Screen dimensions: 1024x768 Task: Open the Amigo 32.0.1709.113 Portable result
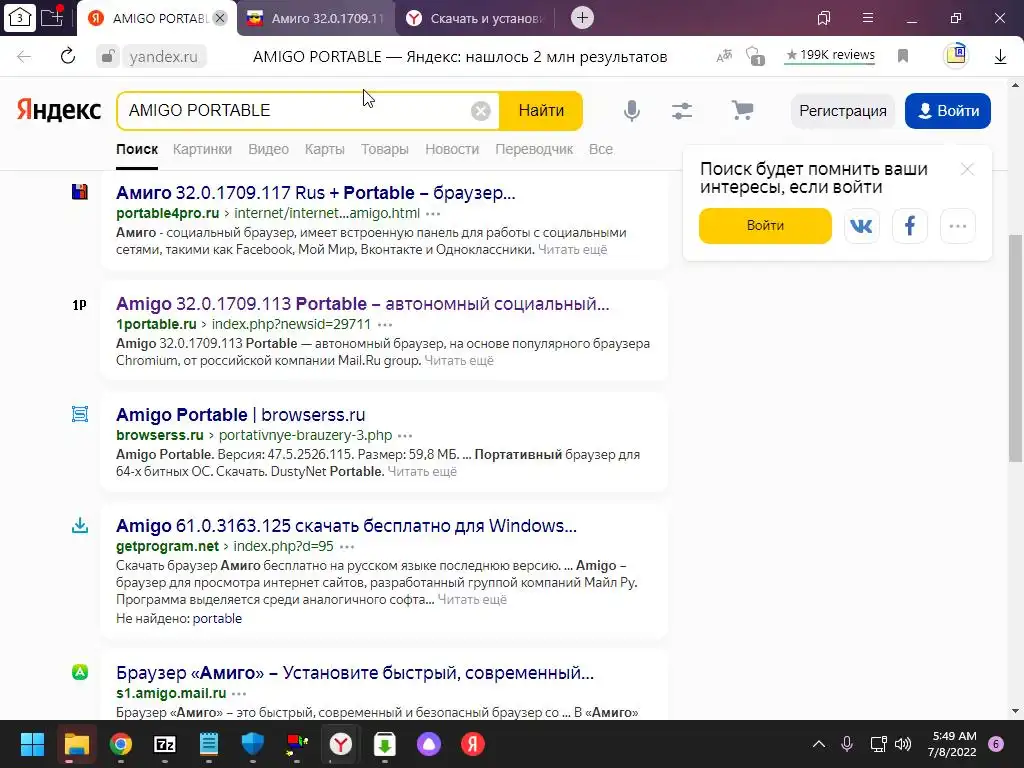coord(362,304)
